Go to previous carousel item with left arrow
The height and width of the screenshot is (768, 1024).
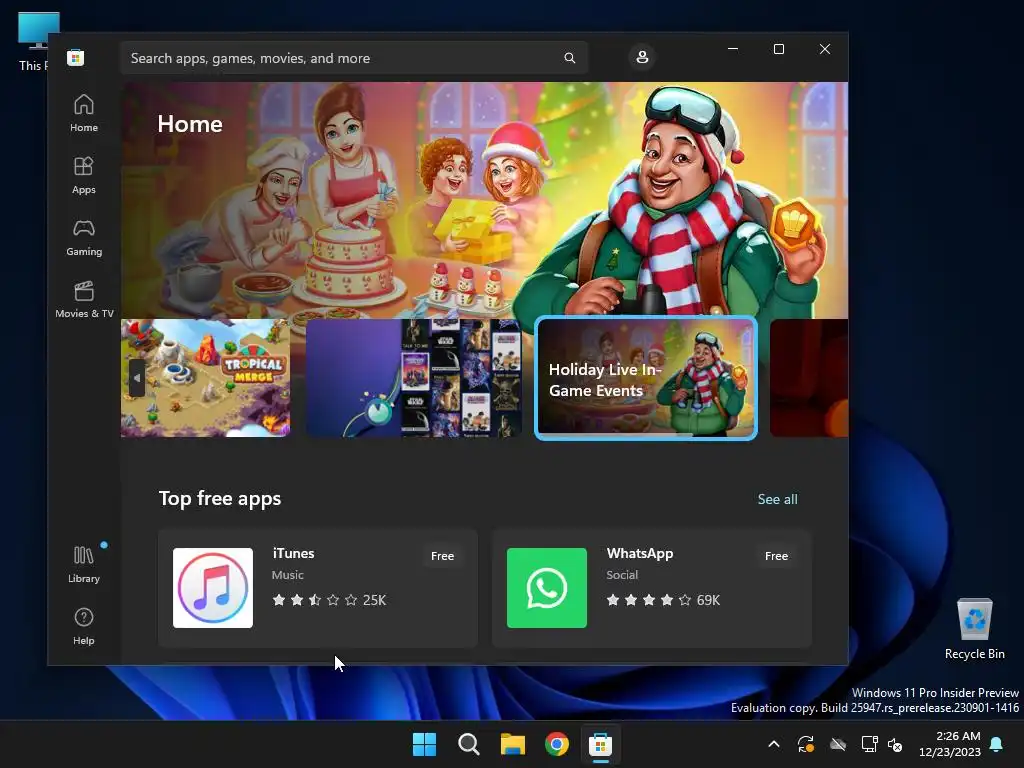(x=136, y=377)
